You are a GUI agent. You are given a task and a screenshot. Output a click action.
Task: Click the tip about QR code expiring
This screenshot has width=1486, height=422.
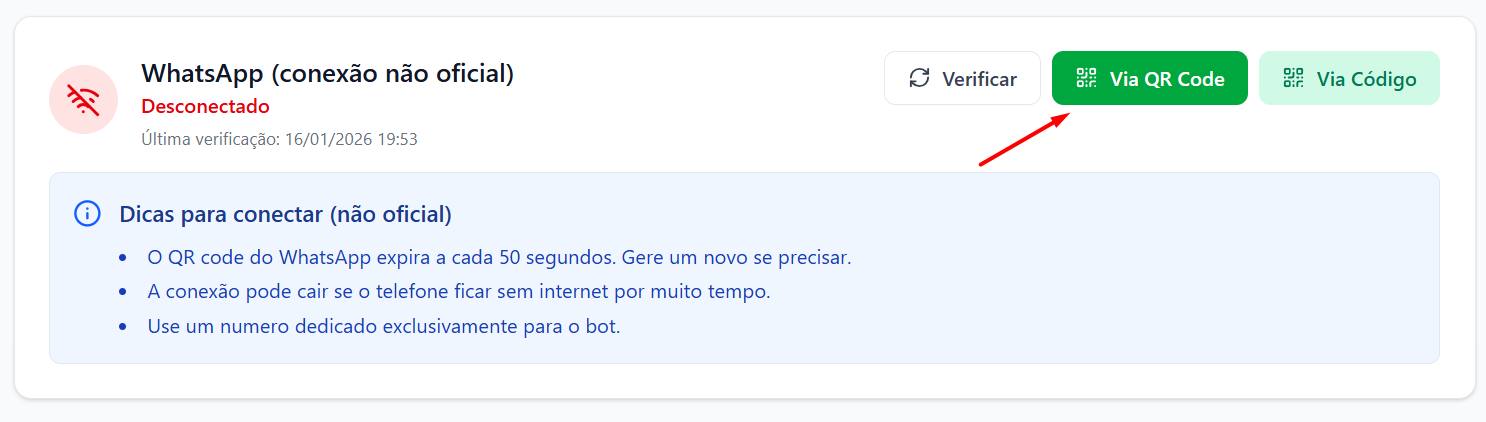point(499,257)
